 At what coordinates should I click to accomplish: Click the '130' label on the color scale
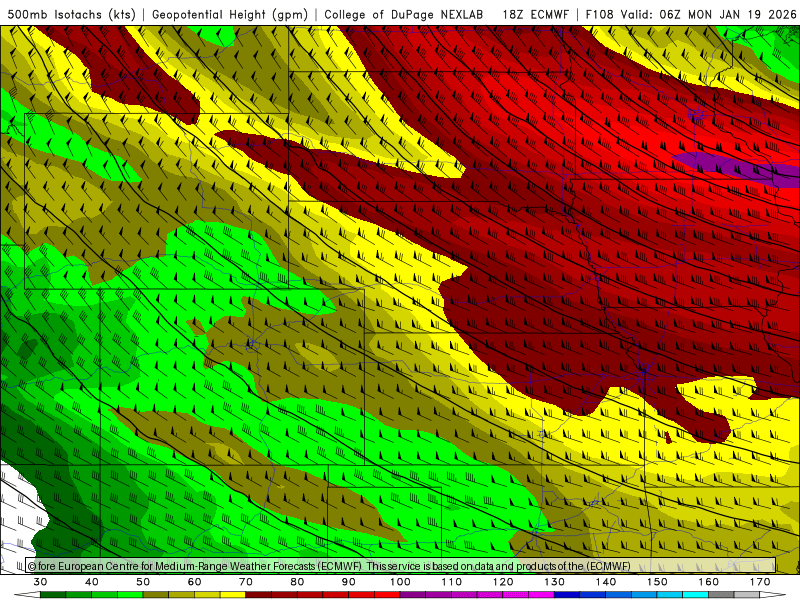pyautogui.click(x=554, y=582)
